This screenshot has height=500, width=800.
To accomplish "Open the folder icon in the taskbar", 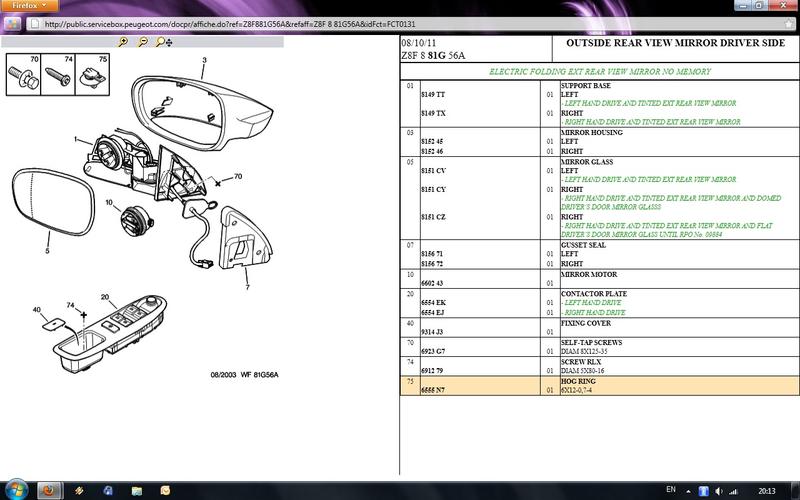I will (x=136, y=491).
